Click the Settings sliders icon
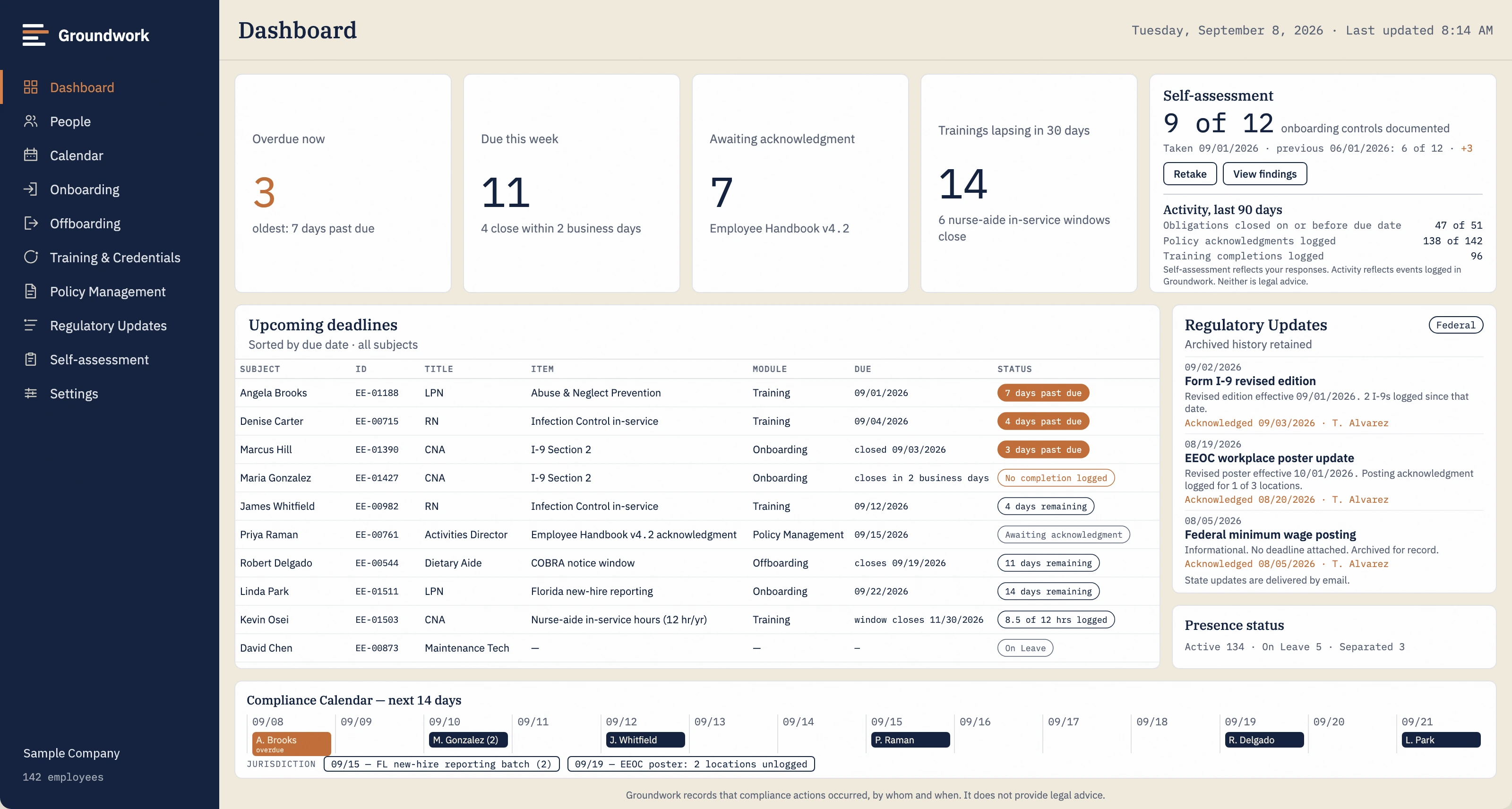Screen dimensions: 1512x809 31,394
